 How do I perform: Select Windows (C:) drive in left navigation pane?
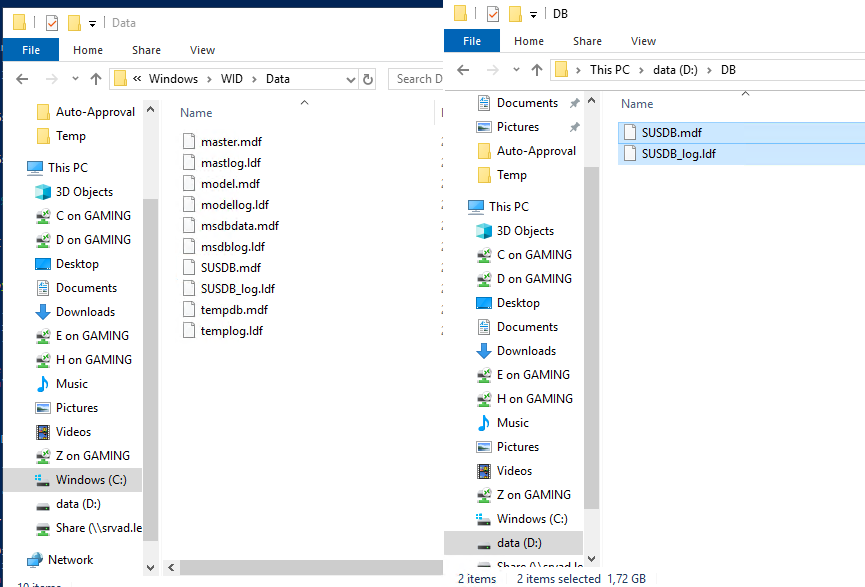[x=90, y=480]
